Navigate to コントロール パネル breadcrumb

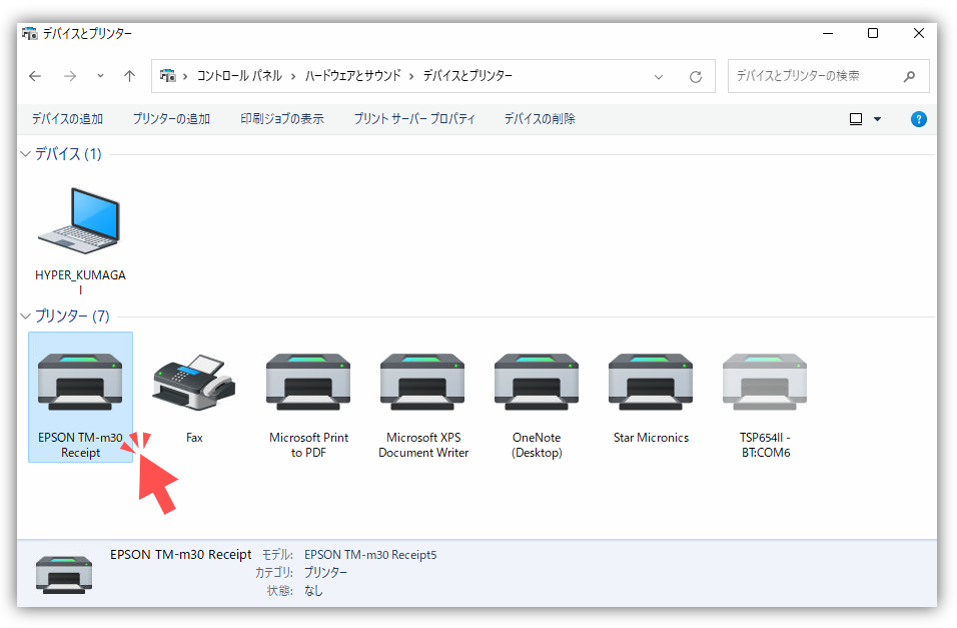click(239, 76)
